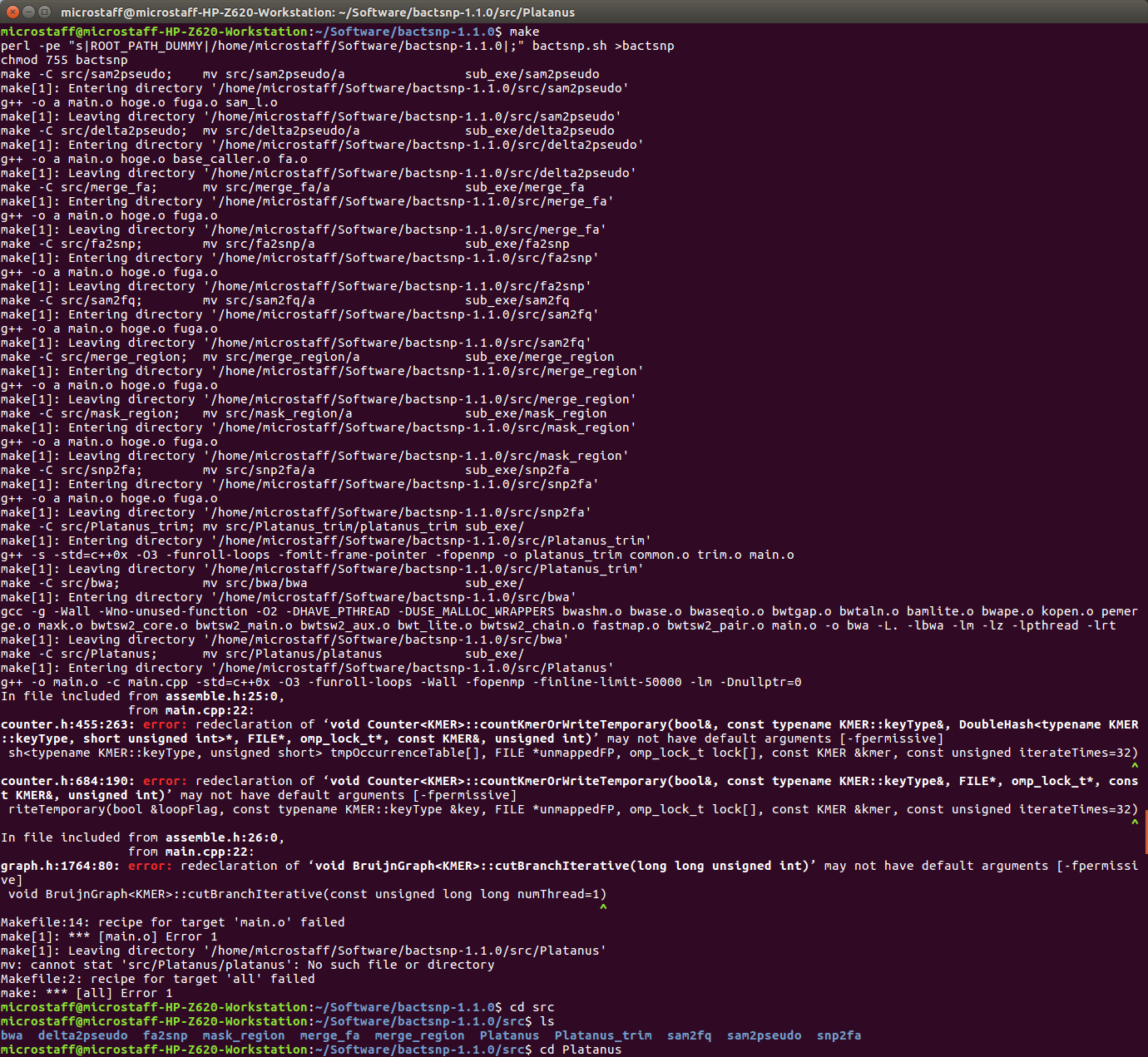Click the 'error:' label at counter.h:684:190
This screenshot has height=1057, width=1148.
click(x=166, y=781)
